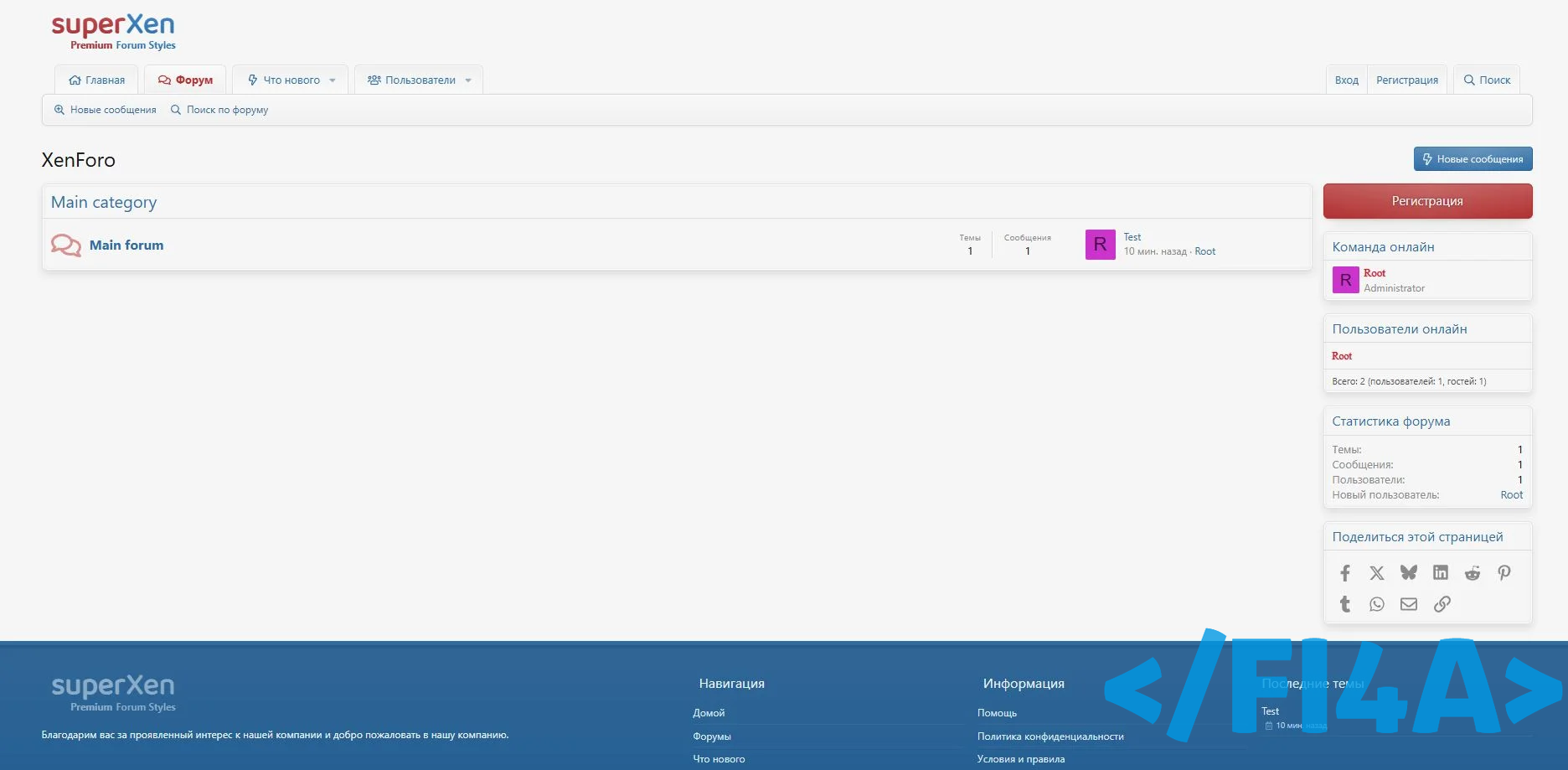Click the Main forum speech bubbles icon

point(66,245)
